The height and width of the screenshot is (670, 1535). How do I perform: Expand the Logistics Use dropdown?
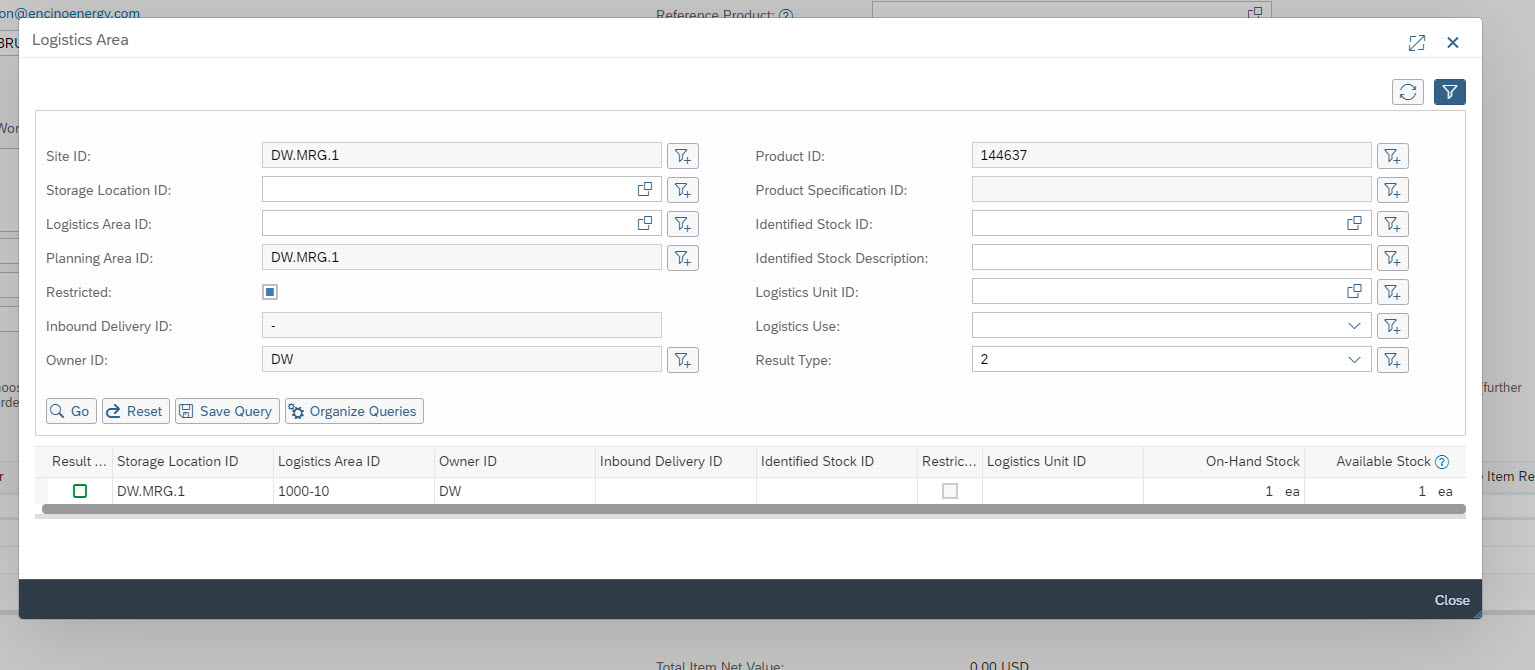pyautogui.click(x=1354, y=326)
